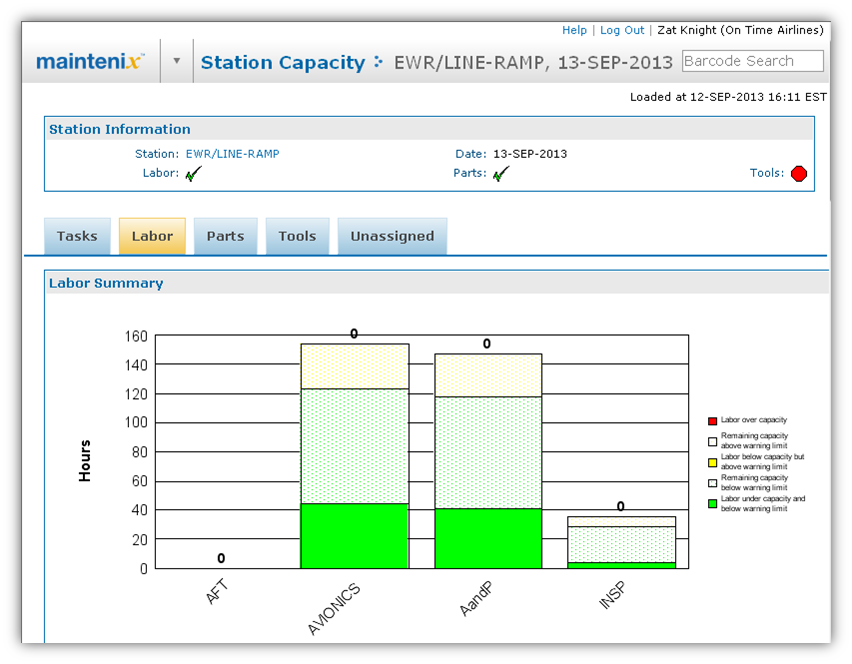Viewport: 852px width, 664px height.
Task: Click the red Tools stop-sign status icon
Action: tap(798, 173)
